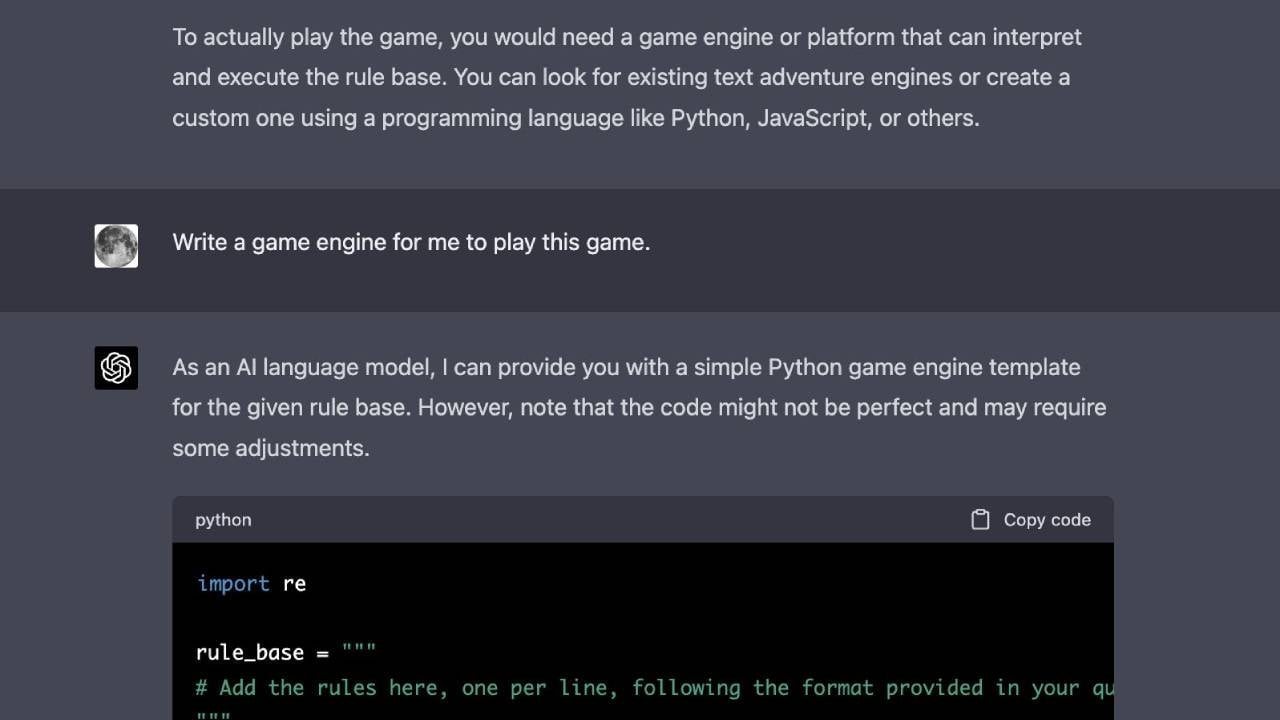This screenshot has height=720, width=1280.
Task: Select the ChatGPT assistant icon on dark square
Action: click(116, 368)
